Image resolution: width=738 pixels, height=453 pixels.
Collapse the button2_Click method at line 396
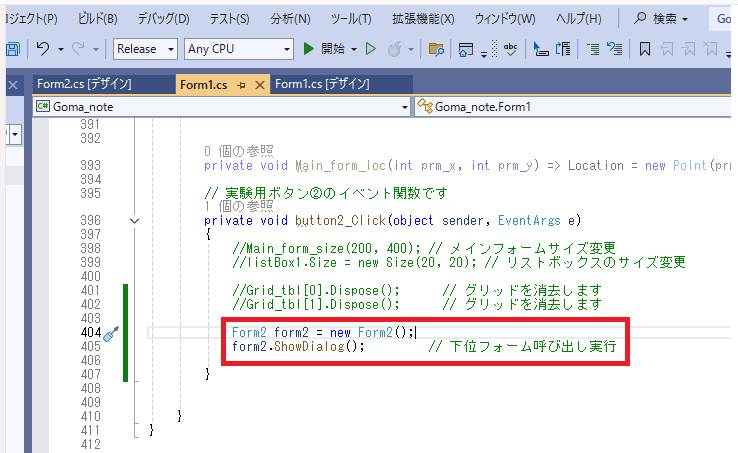pyautogui.click(x=135, y=220)
